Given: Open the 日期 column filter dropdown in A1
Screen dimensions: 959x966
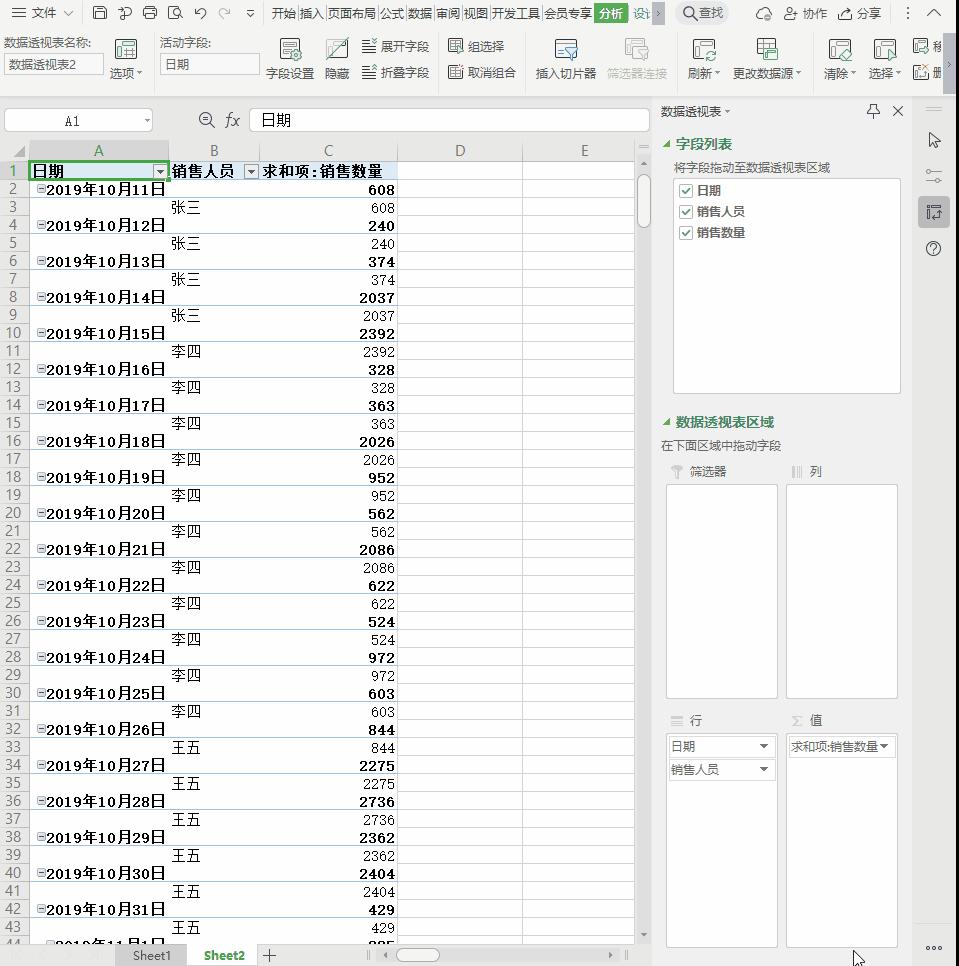Looking at the screenshot, I should click(x=160, y=171).
